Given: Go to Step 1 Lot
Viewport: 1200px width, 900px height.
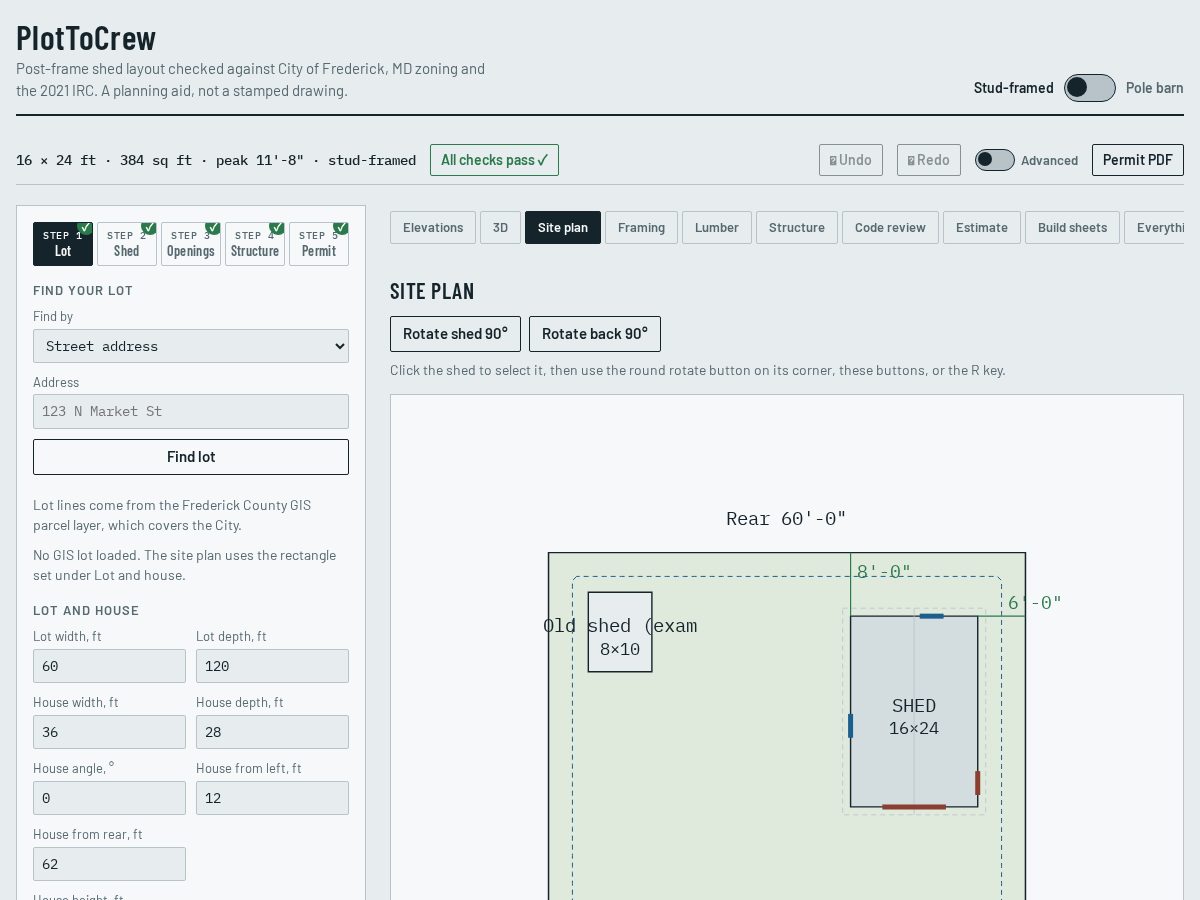Looking at the screenshot, I should click(63, 244).
